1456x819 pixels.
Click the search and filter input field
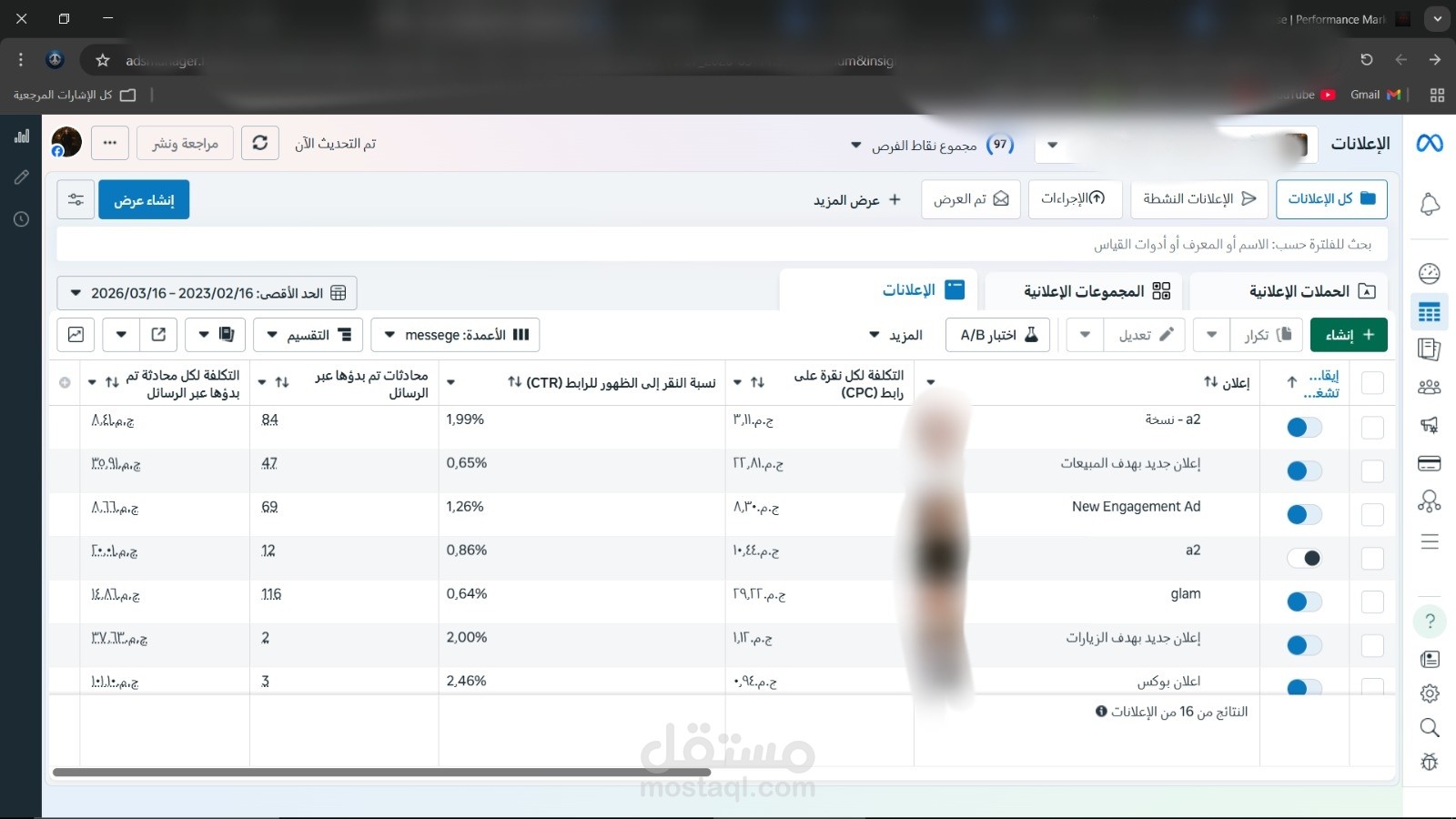(723, 244)
